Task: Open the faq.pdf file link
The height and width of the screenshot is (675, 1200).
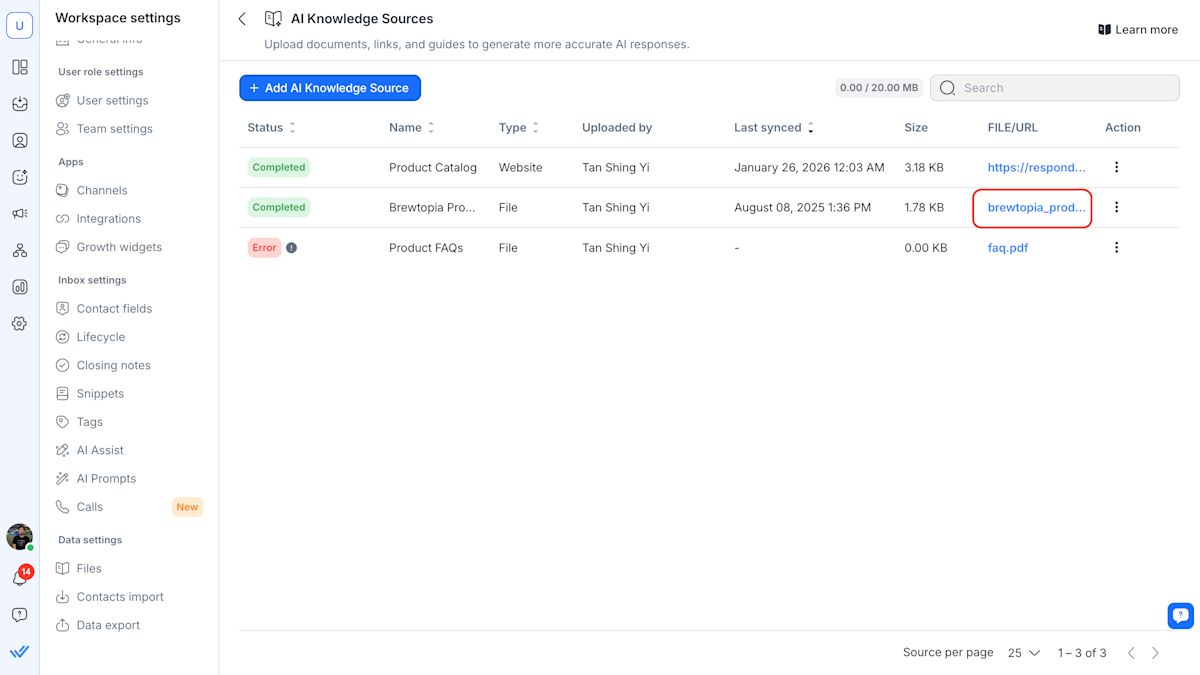Action: [1008, 248]
